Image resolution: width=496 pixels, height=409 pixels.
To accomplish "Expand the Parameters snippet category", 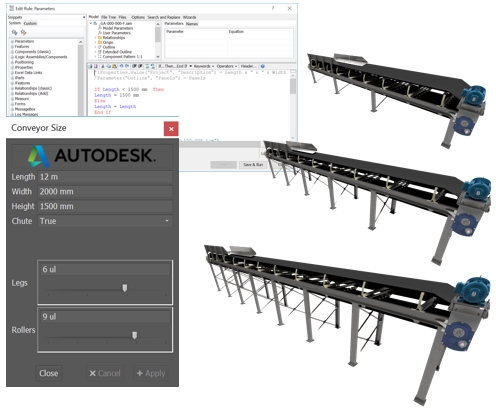I will coord(12,41).
